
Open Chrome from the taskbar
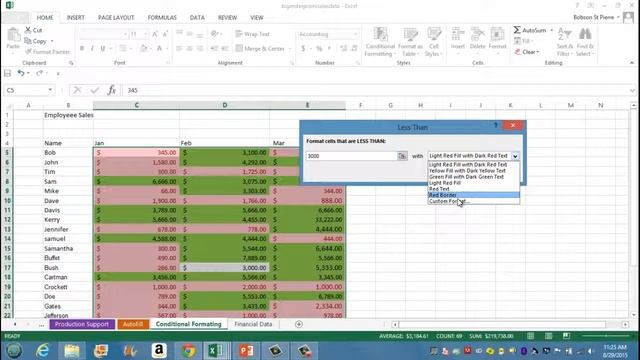[188, 351]
